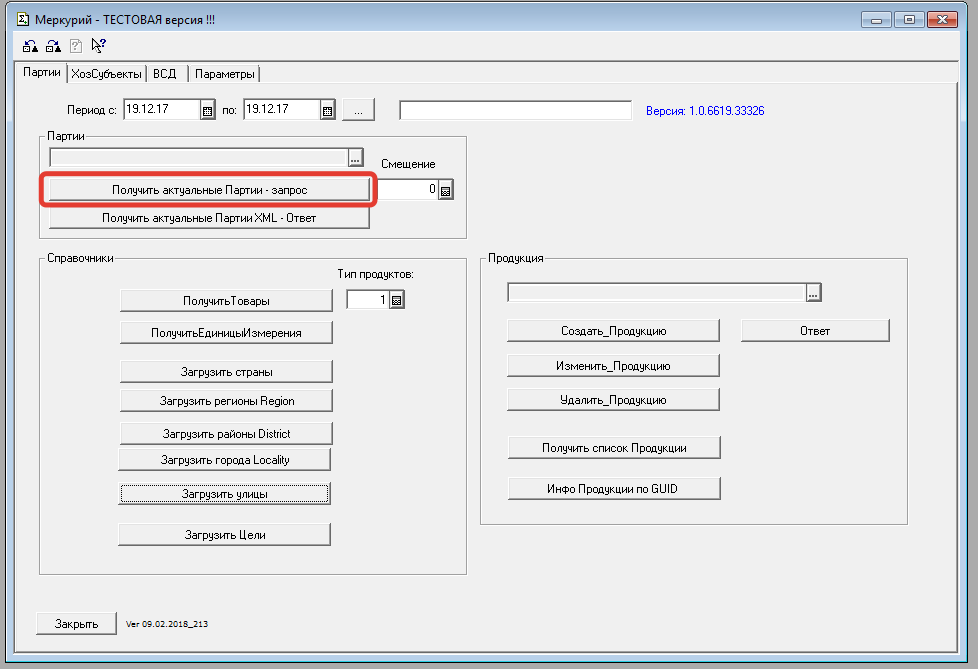Click Загрузить города Locality button
978x669 pixels.
(x=225, y=460)
